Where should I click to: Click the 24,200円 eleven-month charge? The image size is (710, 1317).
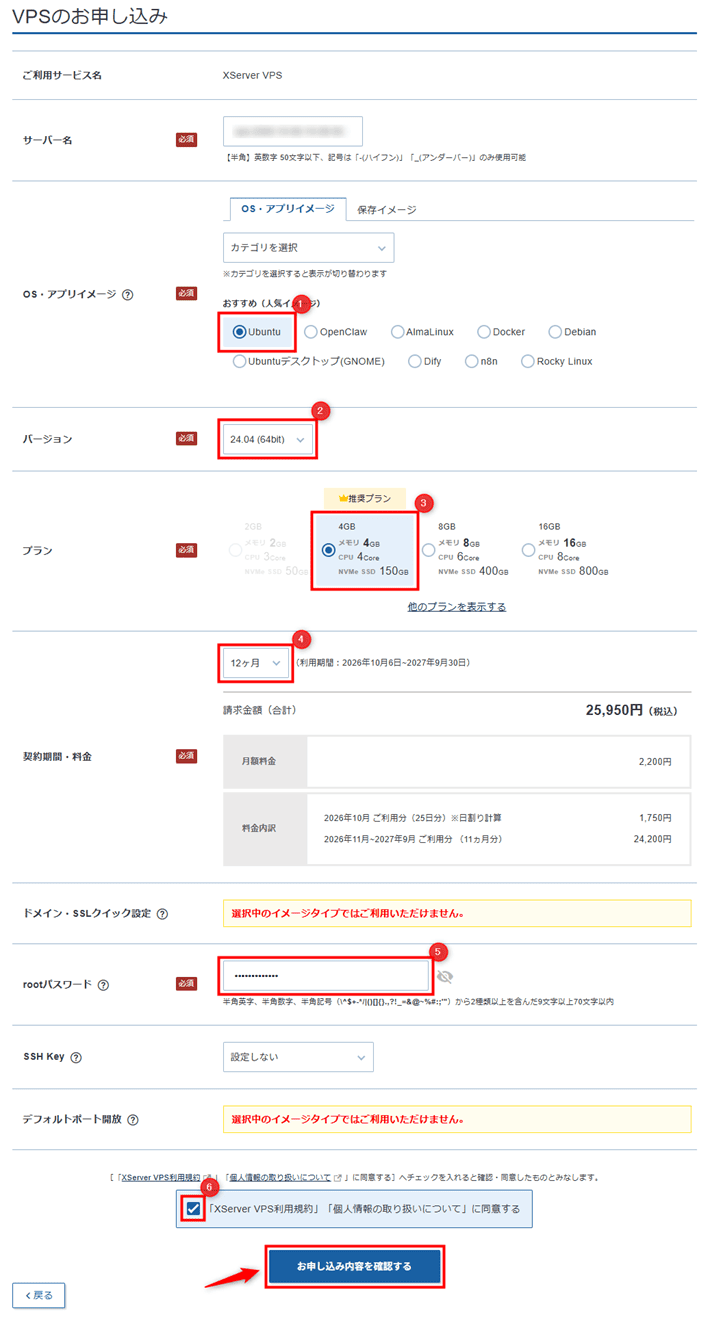click(653, 839)
